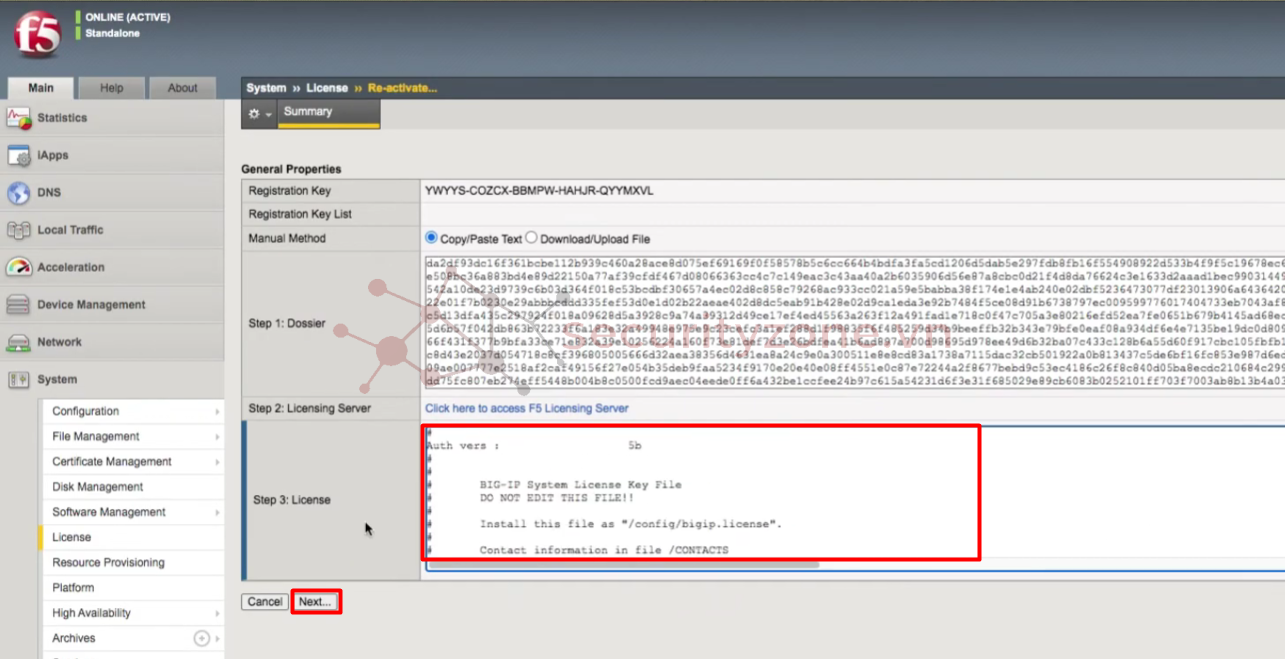Open the Software Management menu item
Image resolution: width=1285 pixels, height=659 pixels.
[x=132, y=512]
